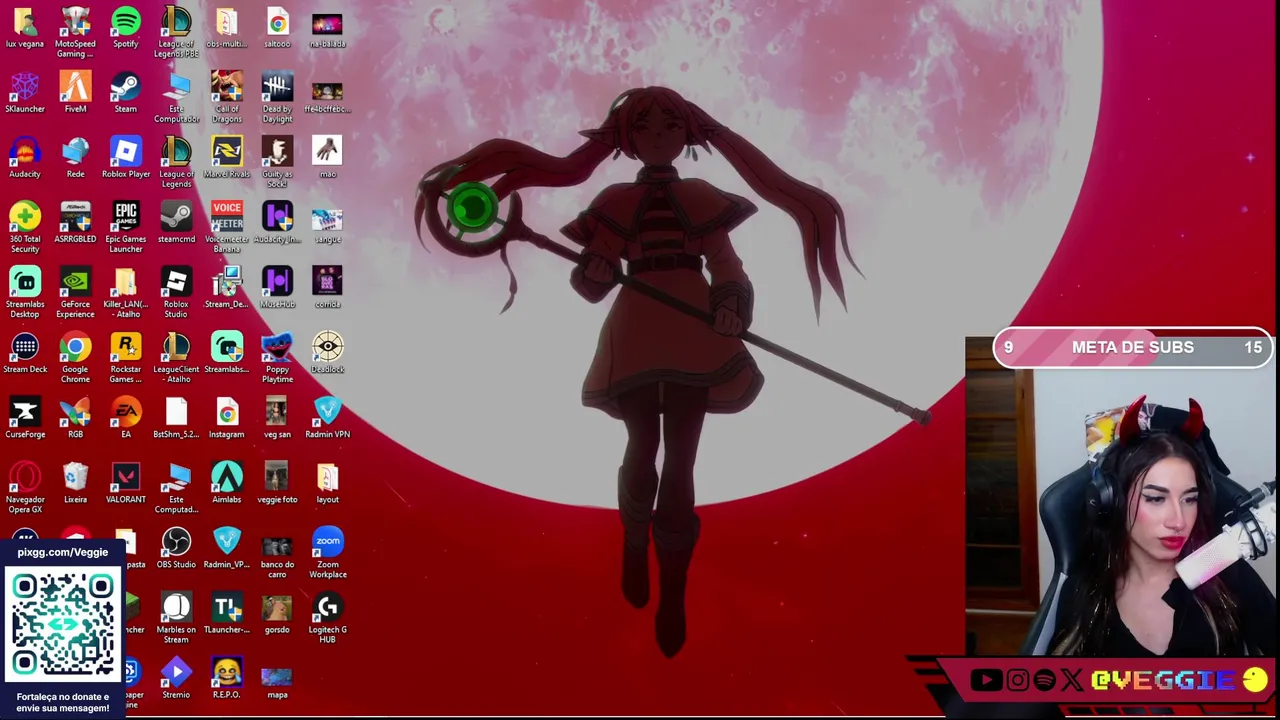Open the Instagram Chrome shortcut
Screen dimensions: 1280x720
coord(226,417)
